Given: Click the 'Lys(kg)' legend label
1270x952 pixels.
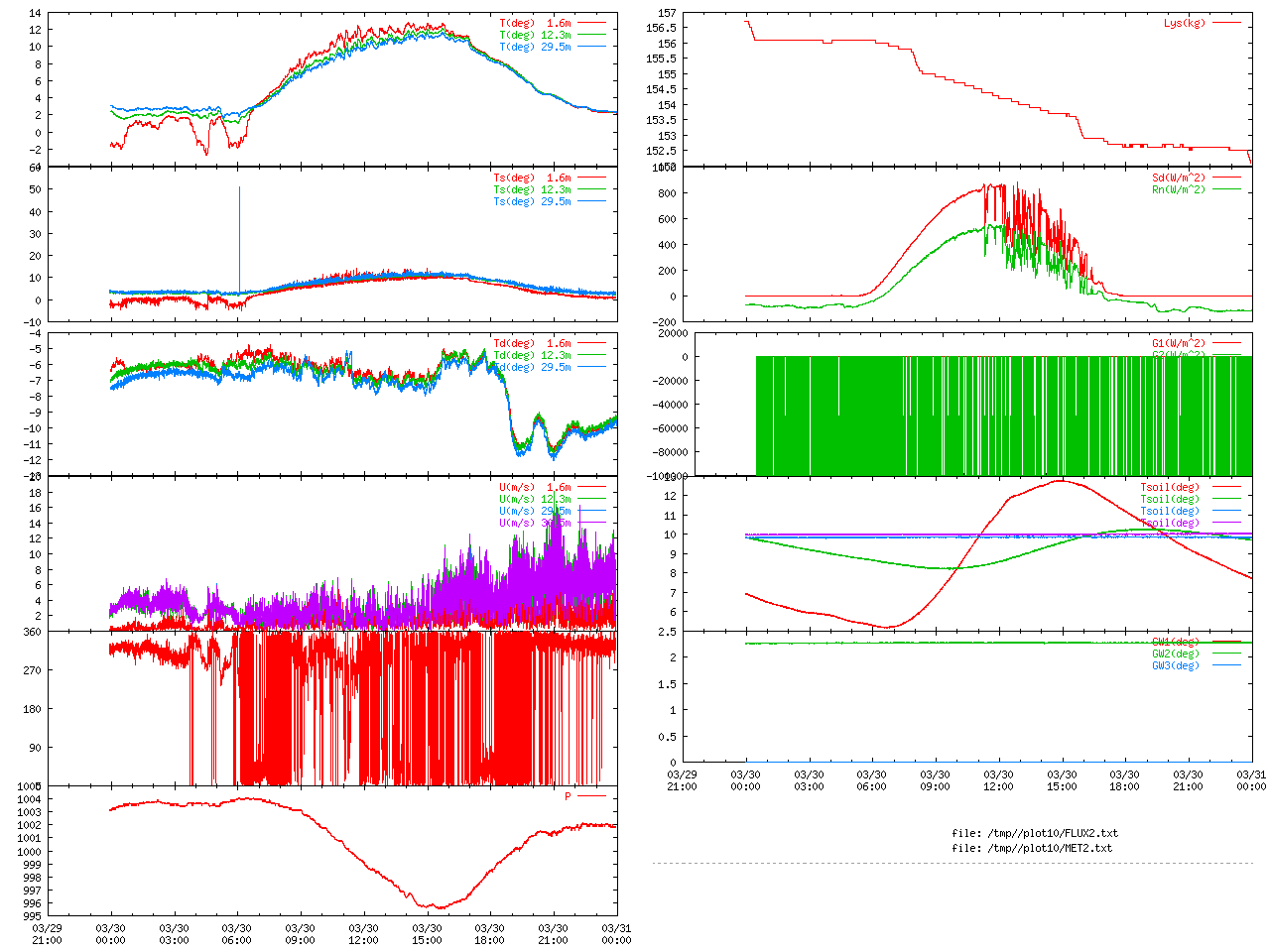Looking at the screenshot, I should click(x=1185, y=23).
